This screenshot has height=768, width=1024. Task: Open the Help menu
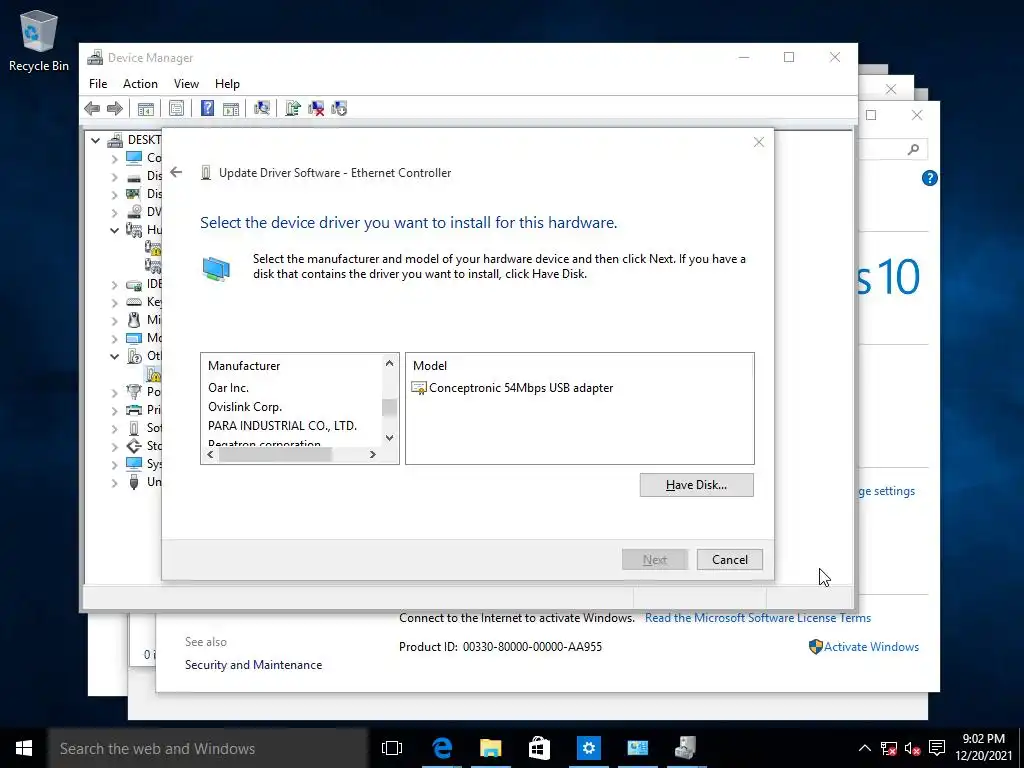[227, 84]
